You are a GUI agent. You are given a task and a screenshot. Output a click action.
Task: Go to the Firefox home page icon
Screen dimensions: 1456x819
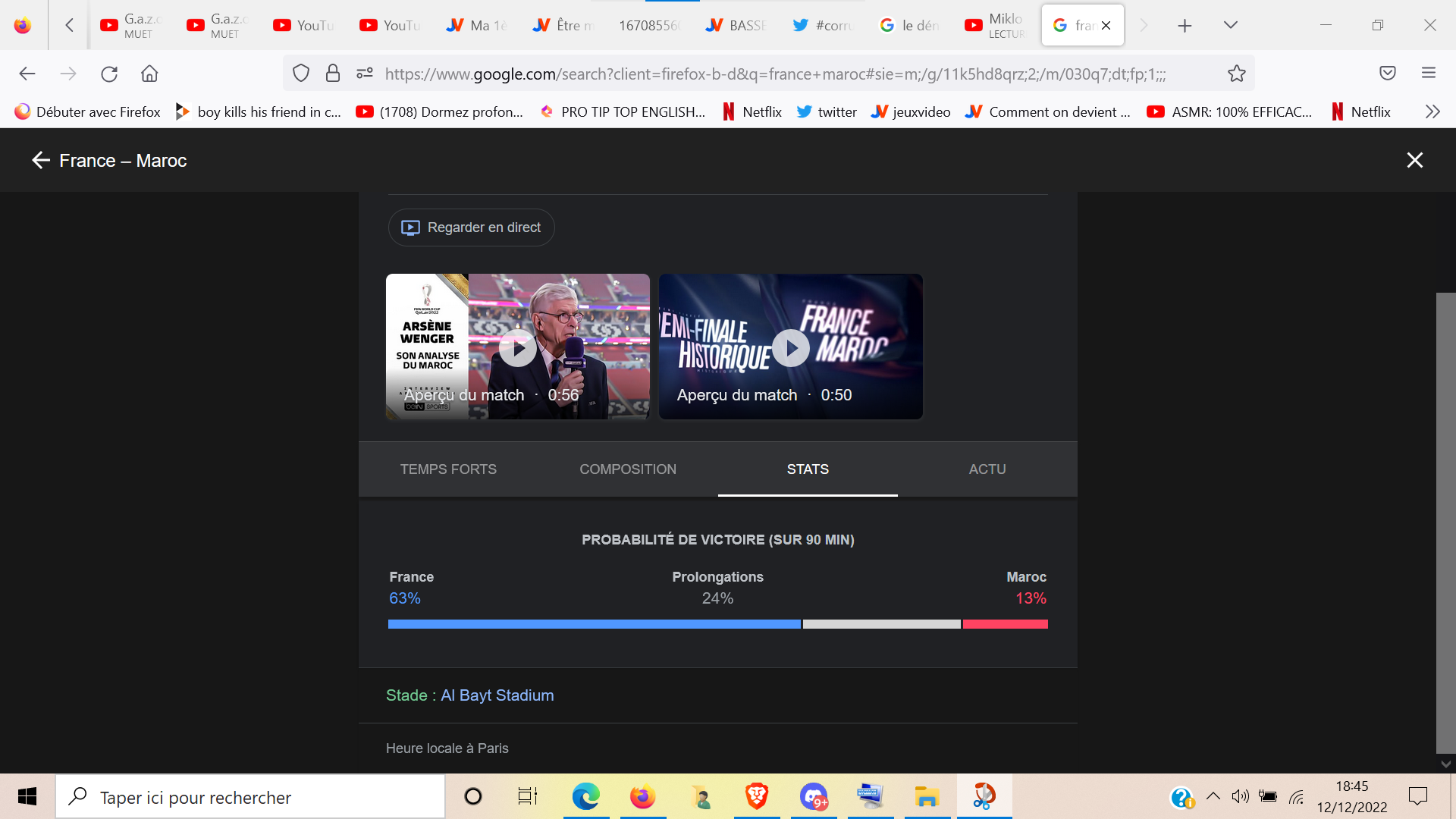pyautogui.click(x=149, y=74)
